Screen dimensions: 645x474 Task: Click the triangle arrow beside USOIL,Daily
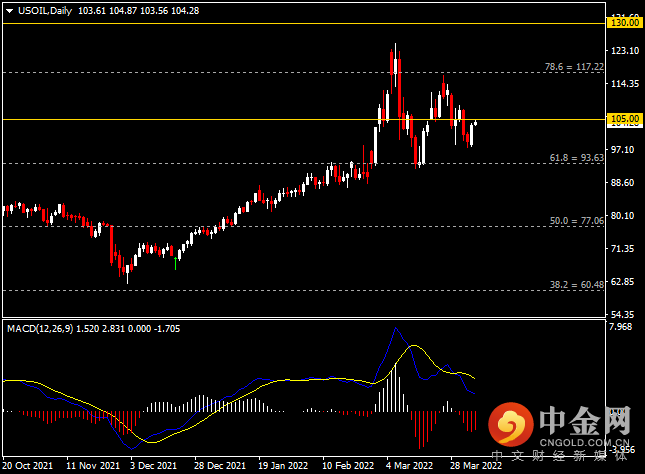8,9
